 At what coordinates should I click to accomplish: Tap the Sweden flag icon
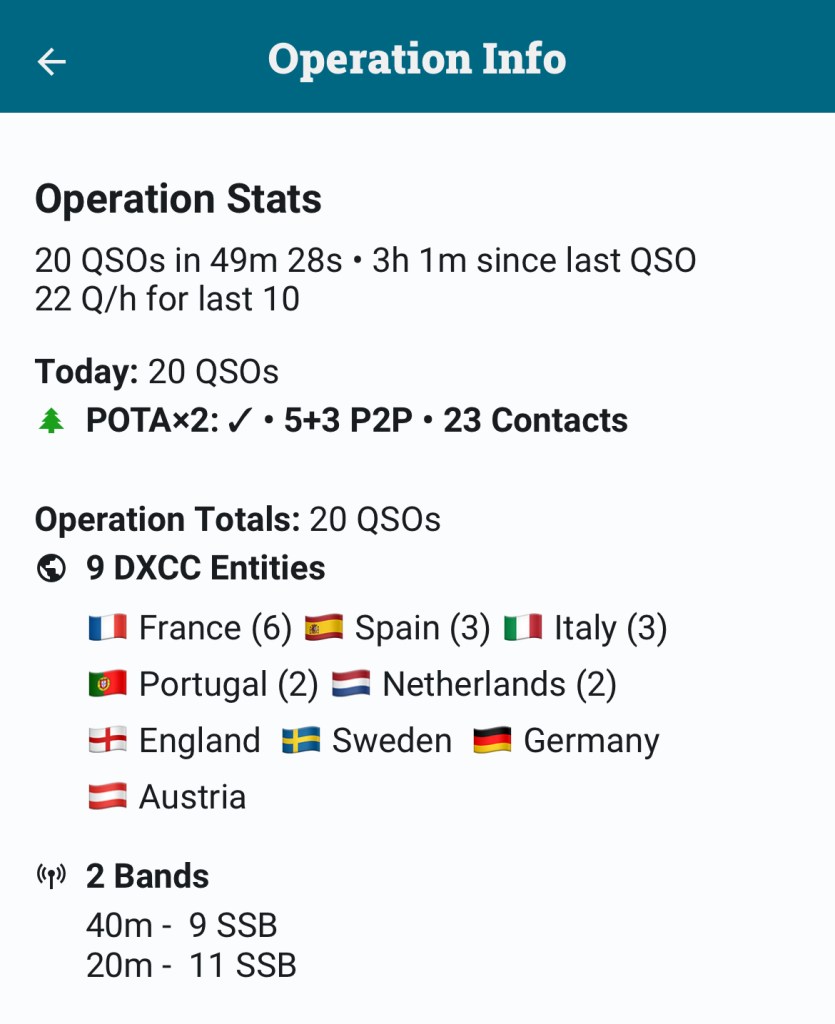click(301, 741)
